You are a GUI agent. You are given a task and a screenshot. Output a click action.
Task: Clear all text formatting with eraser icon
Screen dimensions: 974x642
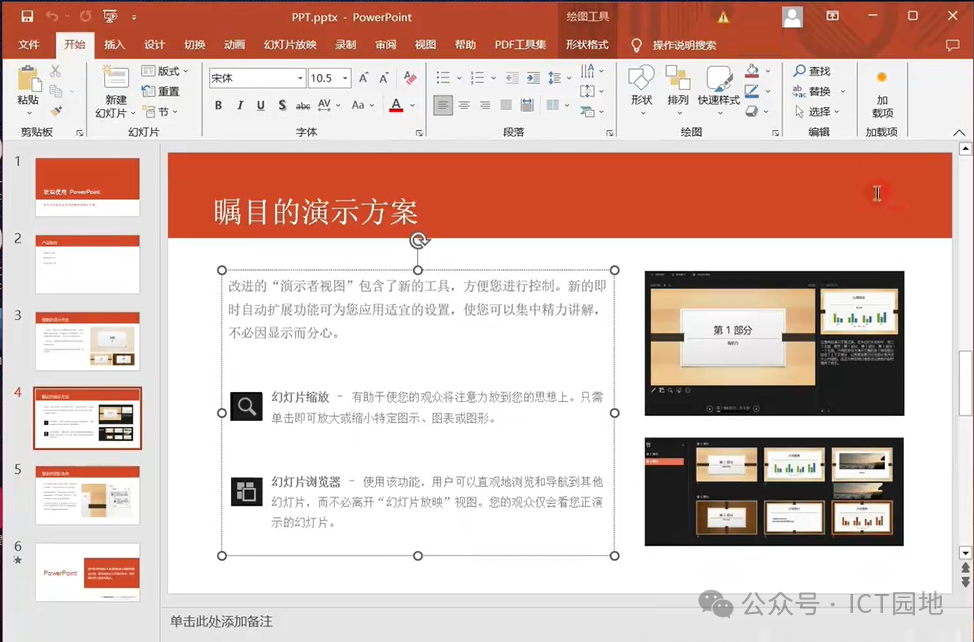410,78
